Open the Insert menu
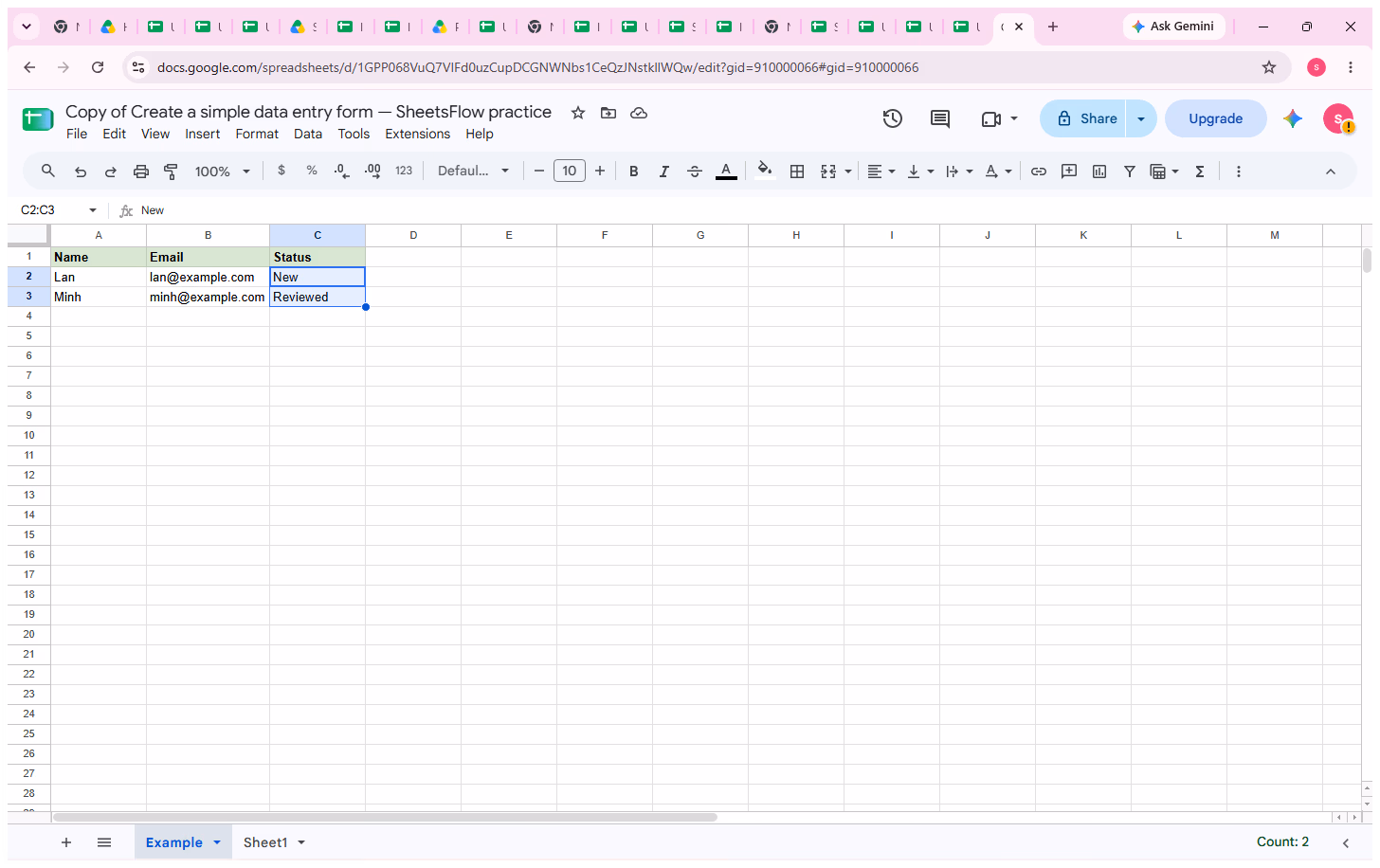Viewport: 1380px width, 868px height. [x=202, y=134]
